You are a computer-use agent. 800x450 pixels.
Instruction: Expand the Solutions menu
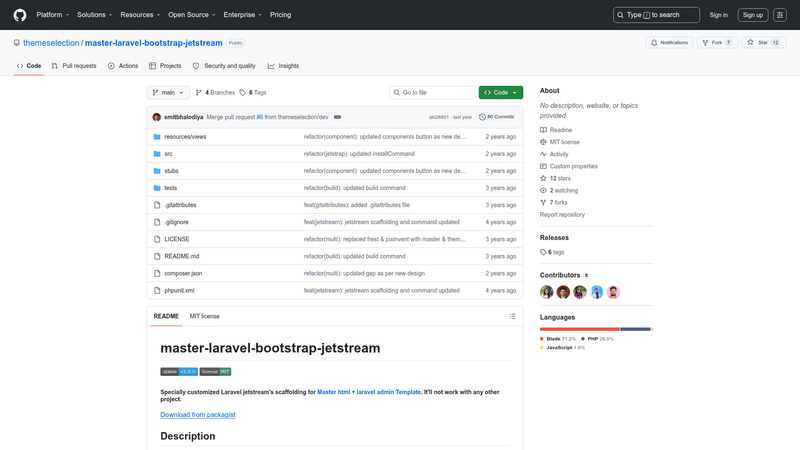point(94,15)
